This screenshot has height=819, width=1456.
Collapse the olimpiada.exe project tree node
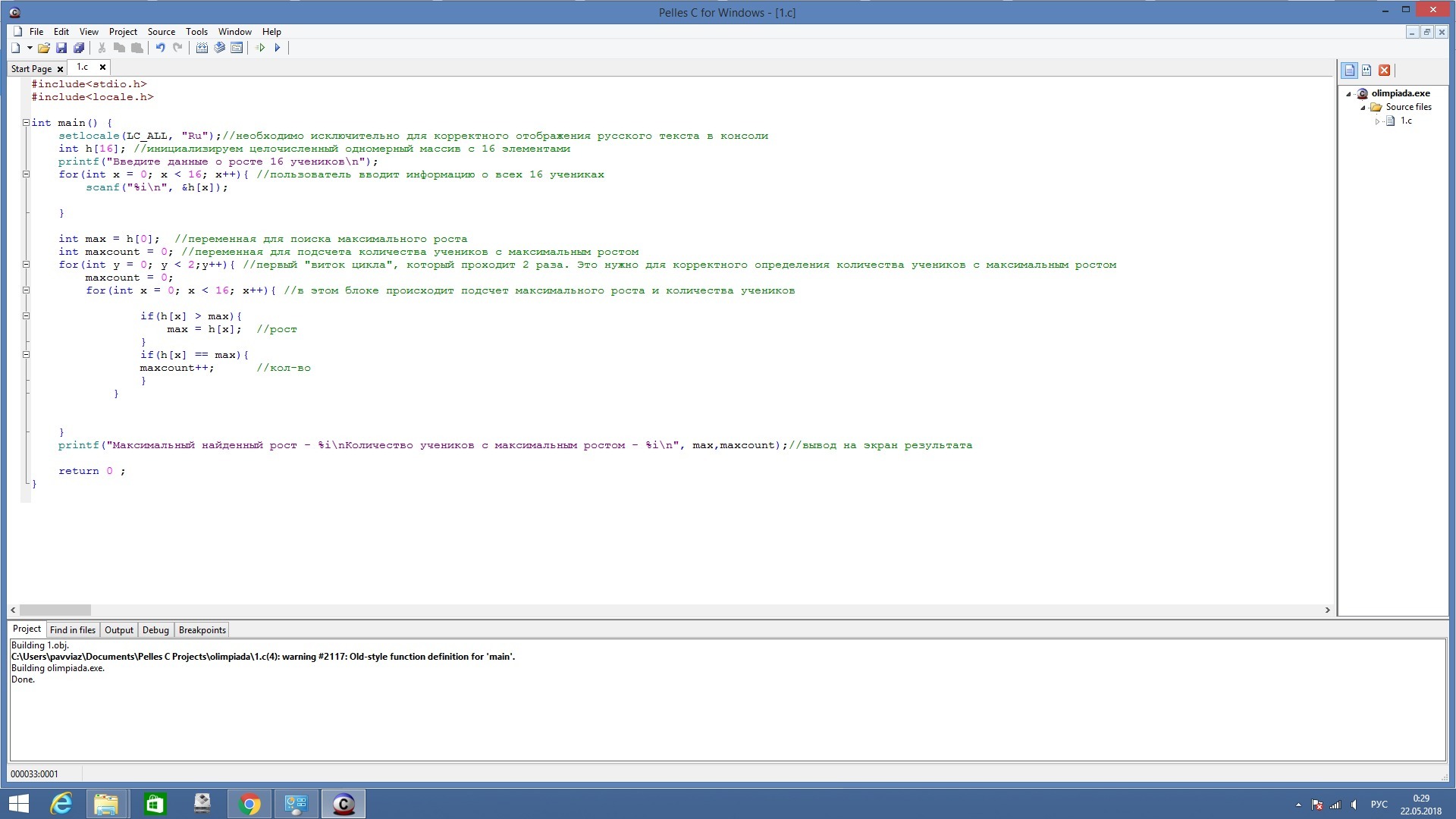tap(1349, 94)
